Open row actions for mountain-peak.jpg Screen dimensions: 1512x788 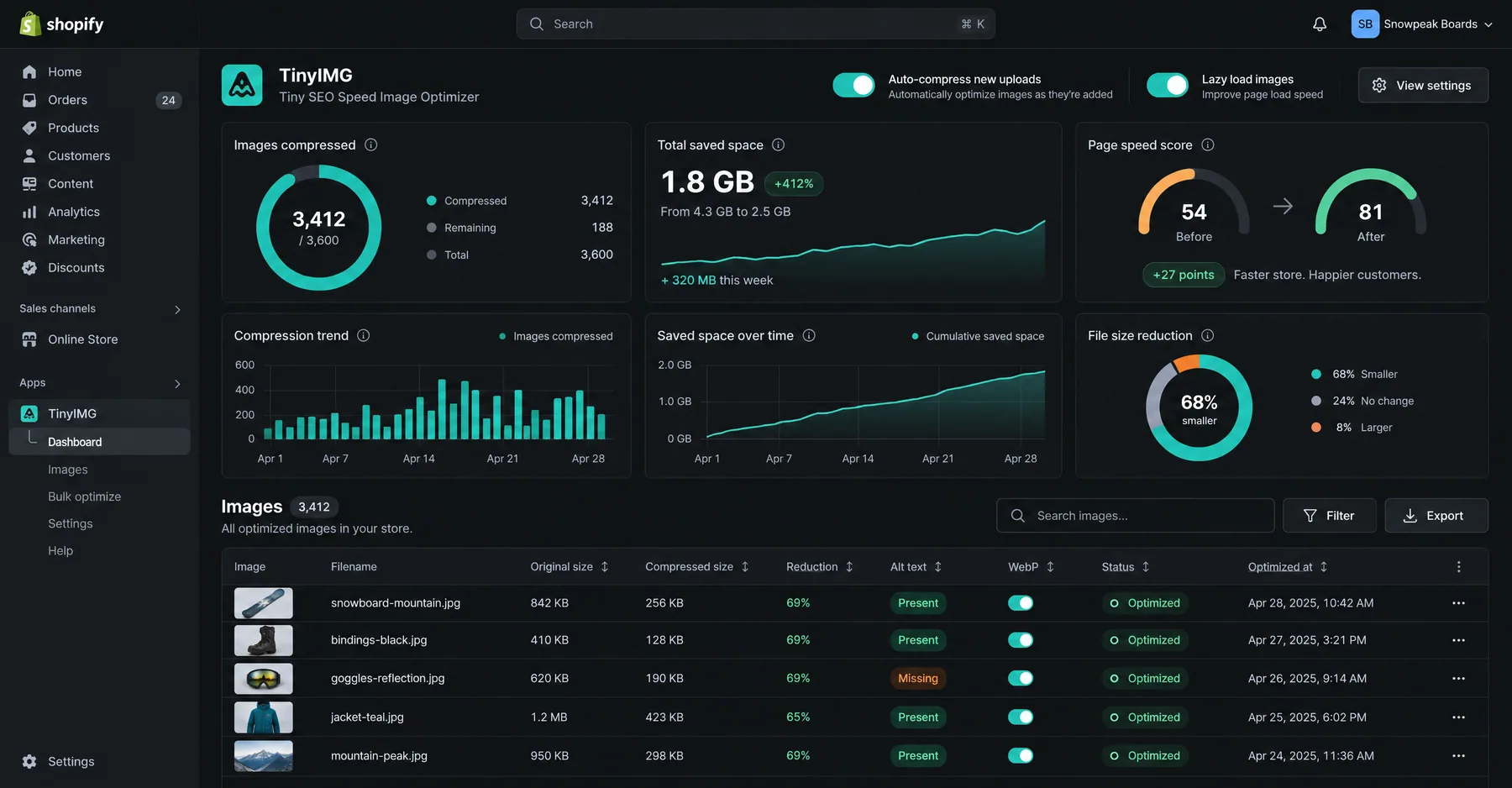pos(1458,756)
